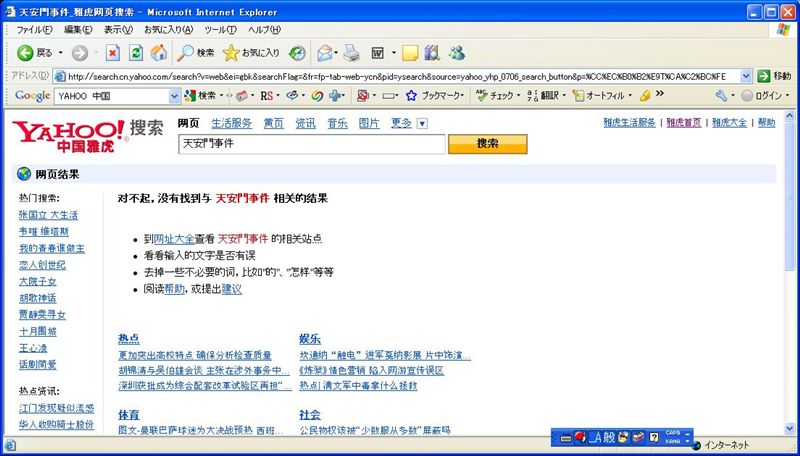Screen dimensions: 800x456
Task: Open the 热点 section heading link
Action: [x=129, y=339]
